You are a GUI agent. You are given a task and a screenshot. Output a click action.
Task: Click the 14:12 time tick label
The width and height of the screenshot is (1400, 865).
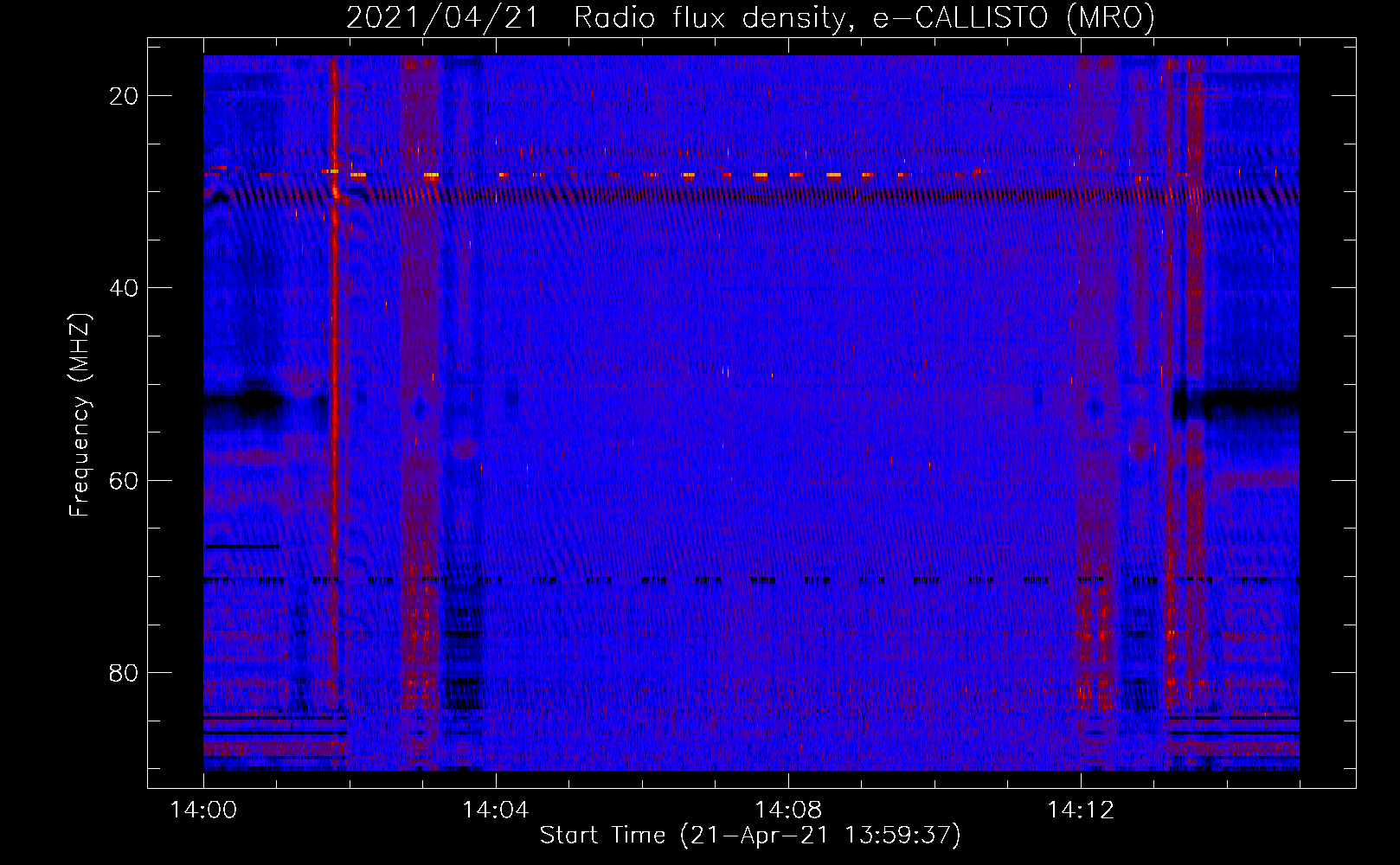pos(1081,811)
